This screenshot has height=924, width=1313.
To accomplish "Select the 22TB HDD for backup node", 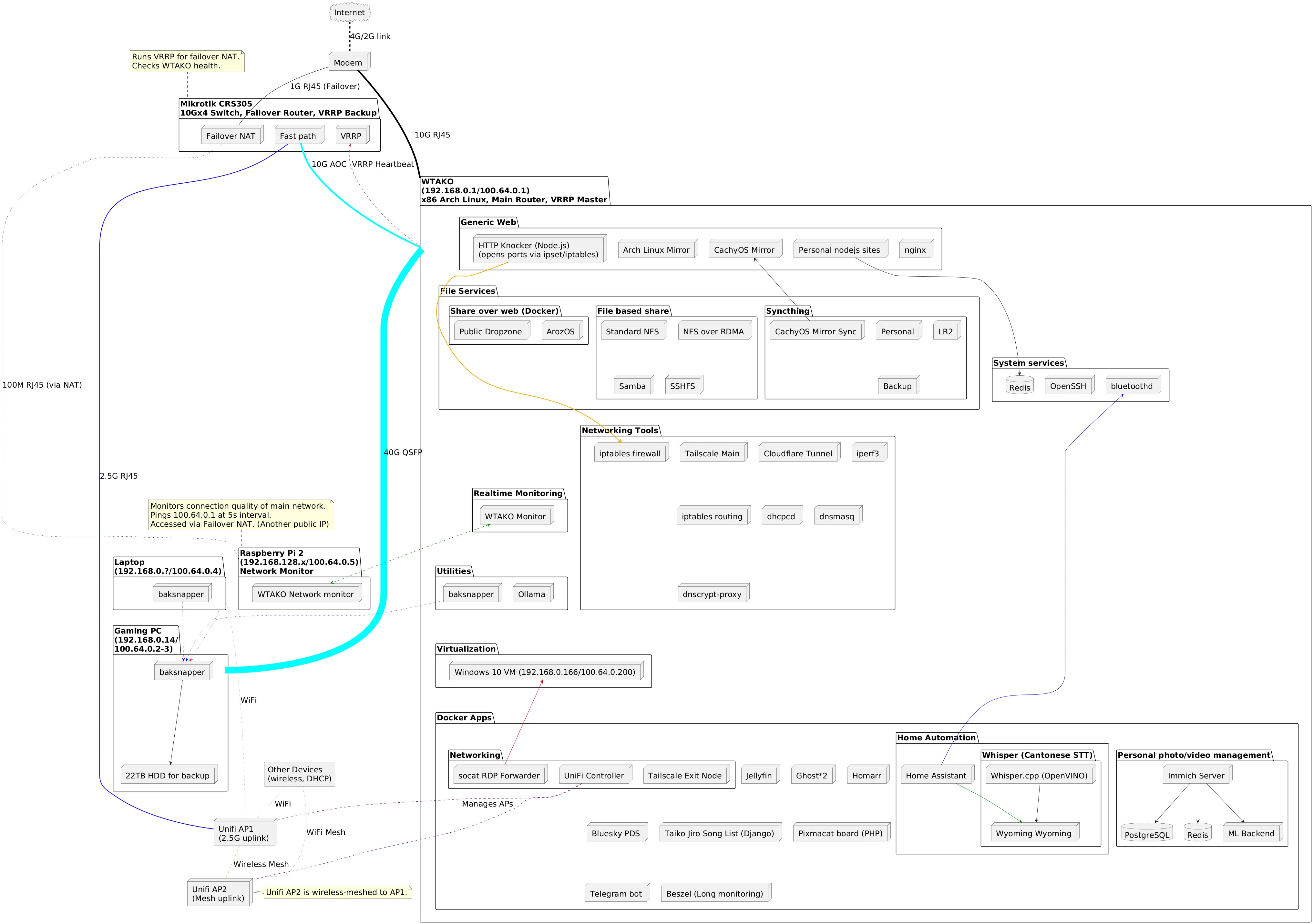I will coord(169,775).
